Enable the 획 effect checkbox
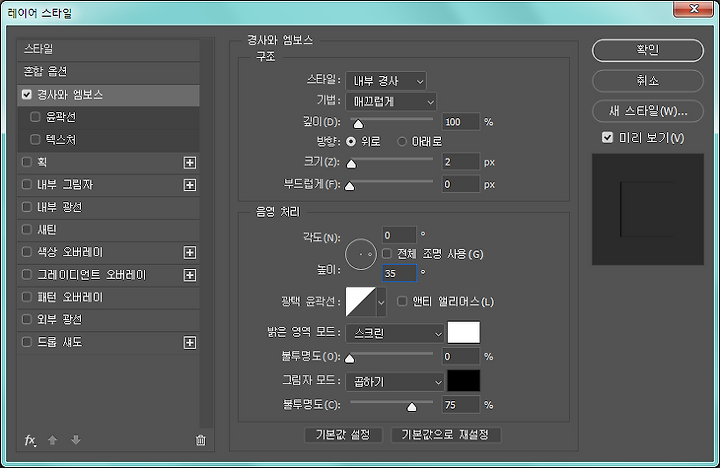 27,162
